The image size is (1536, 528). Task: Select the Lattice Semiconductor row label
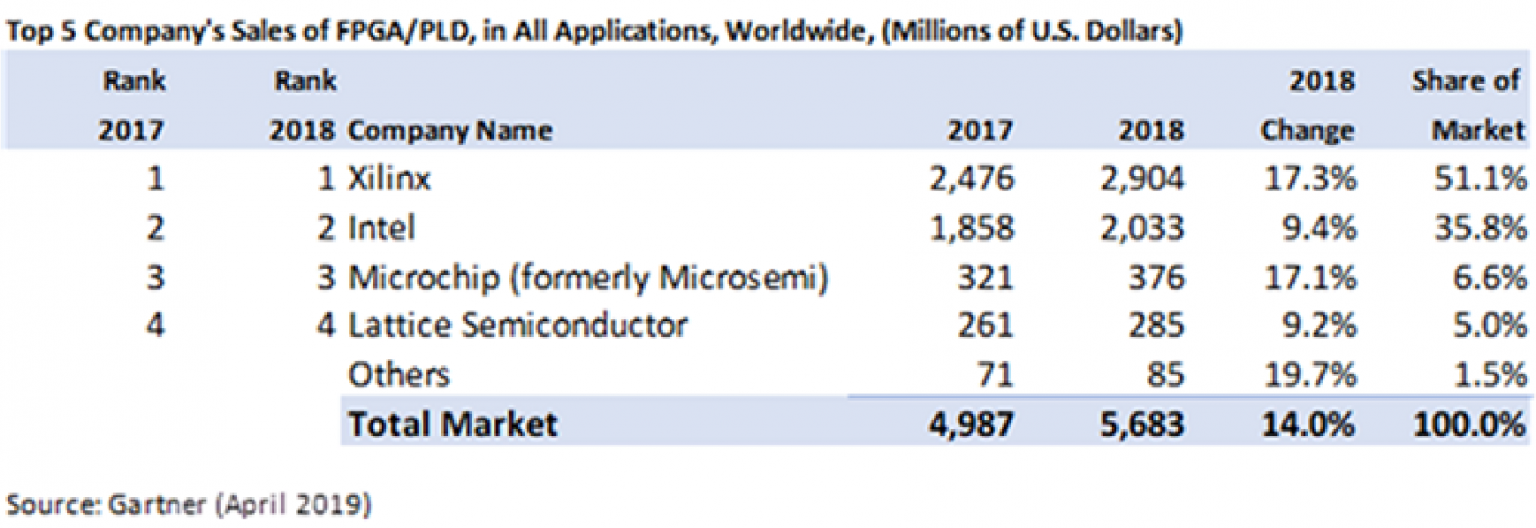coord(517,325)
